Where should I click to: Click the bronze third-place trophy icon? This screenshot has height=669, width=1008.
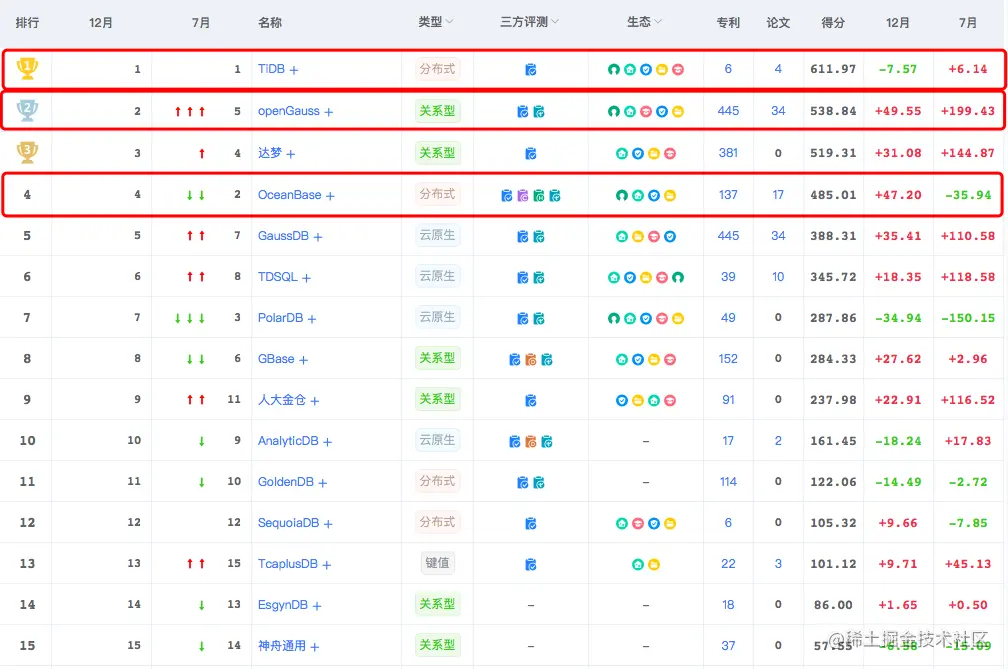pyautogui.click(x=27, y=152)
